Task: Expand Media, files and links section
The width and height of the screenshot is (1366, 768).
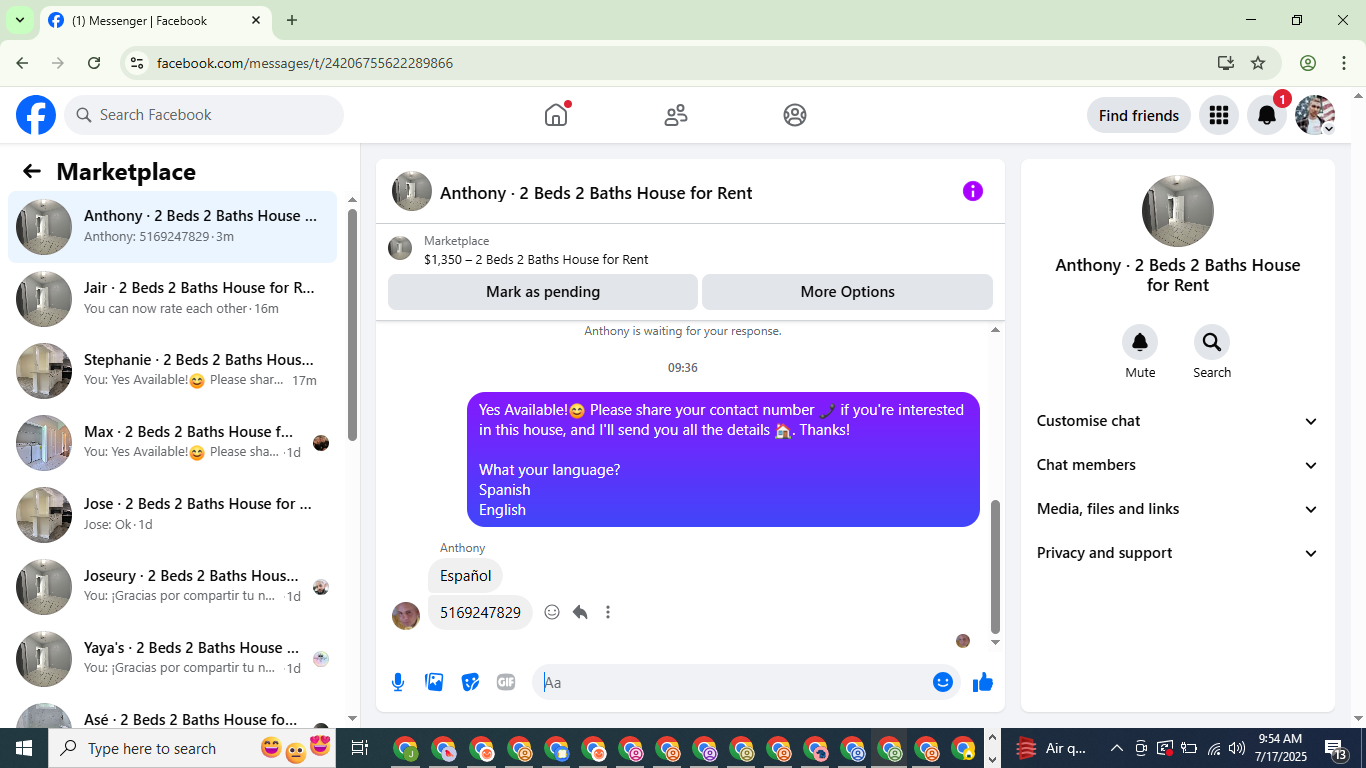Action: tap(1178, 509)
